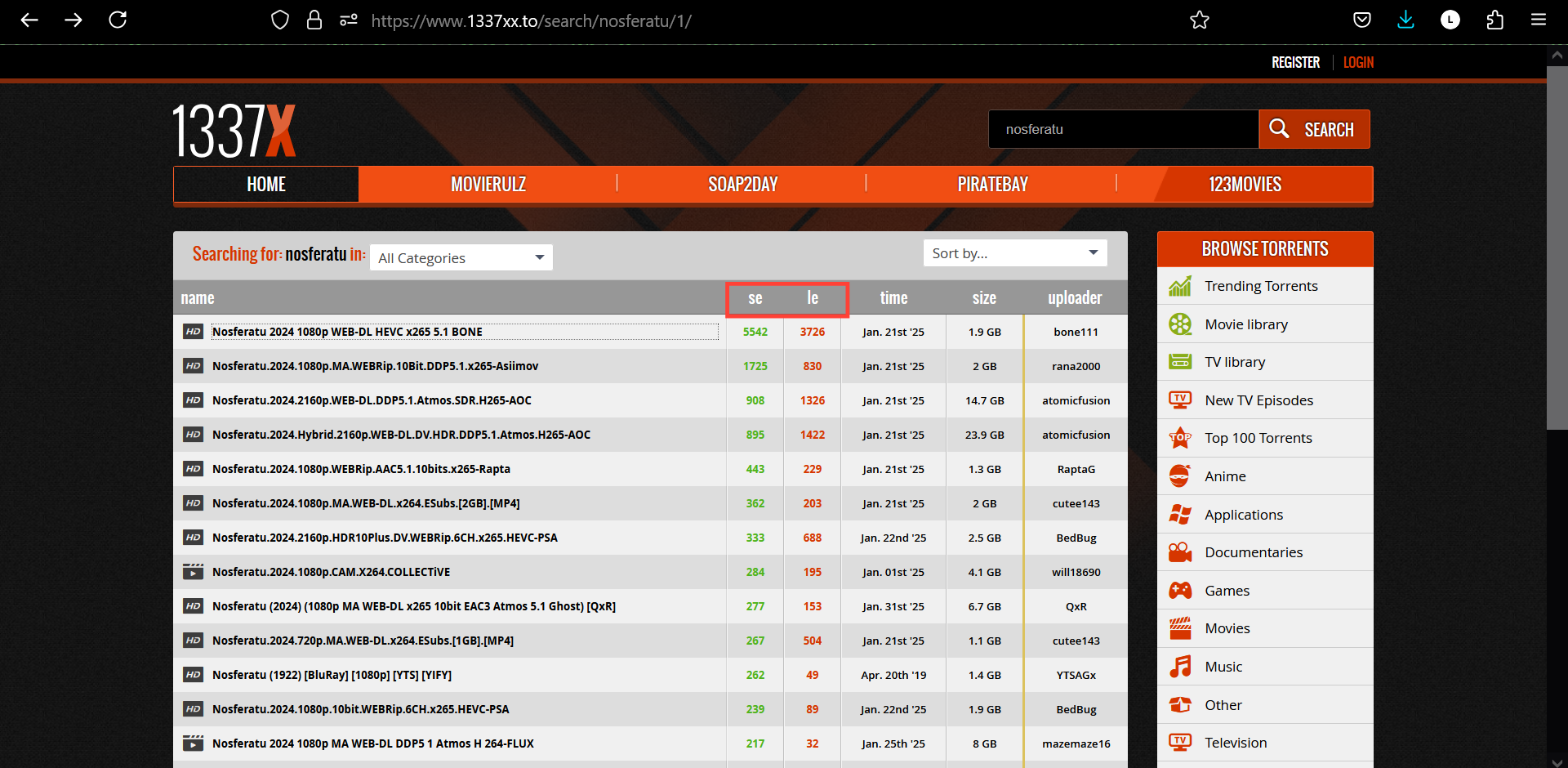The height and width of the screenshot is (768, 1568).
Task: Click the video icon beside FLUX torrent
Action: coord(193,743)
